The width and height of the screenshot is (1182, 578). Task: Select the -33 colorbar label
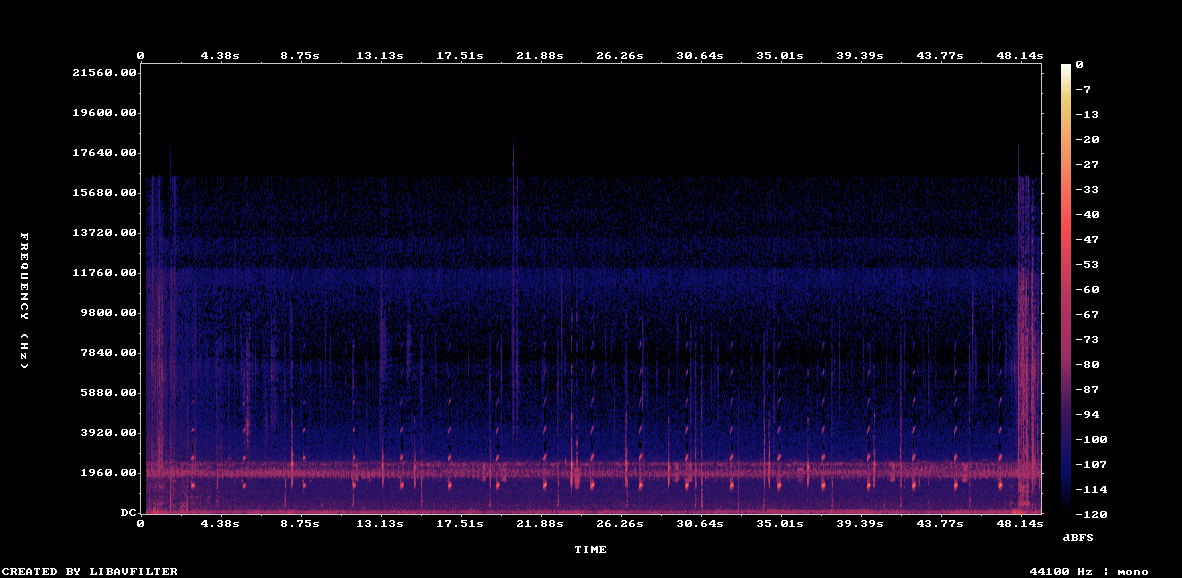click(1086, 189)
